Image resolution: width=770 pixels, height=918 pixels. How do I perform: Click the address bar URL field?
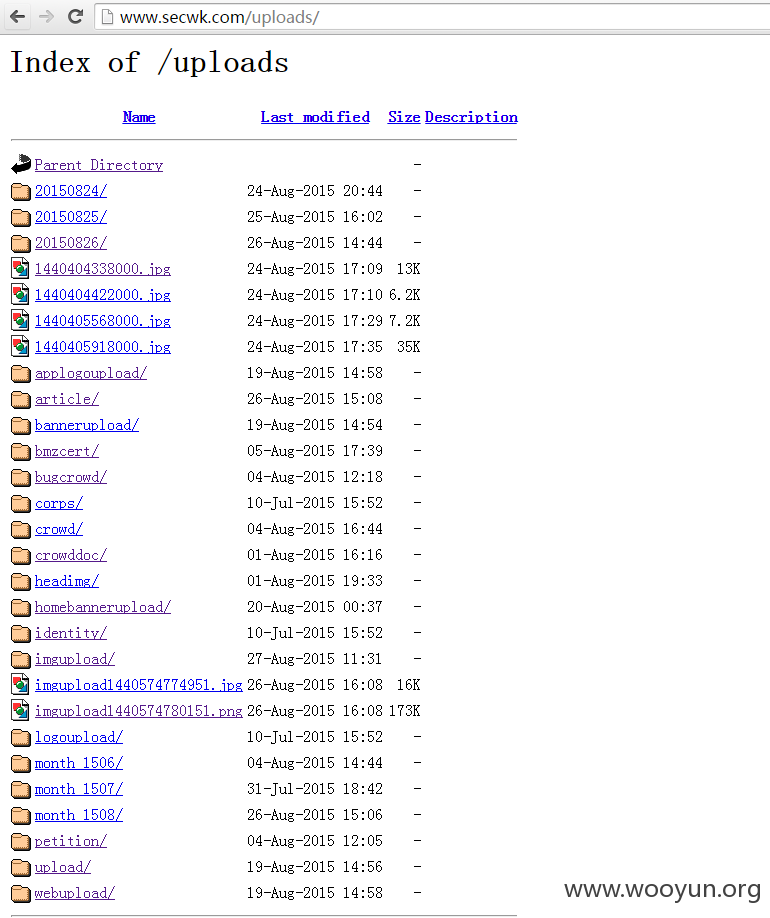click(433, 17)
